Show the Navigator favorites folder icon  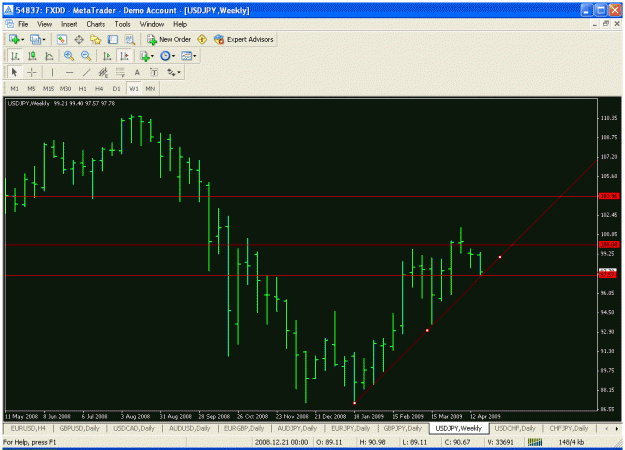coord(96,39)
